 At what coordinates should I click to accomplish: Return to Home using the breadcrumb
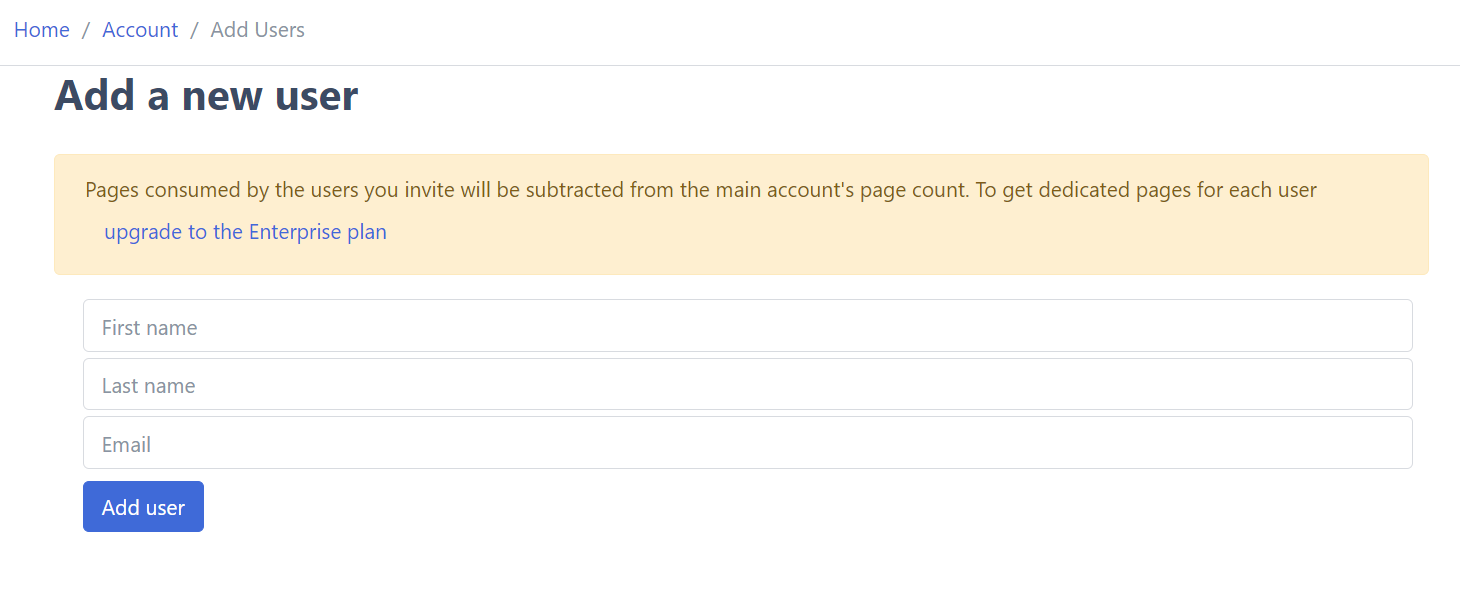41,29
